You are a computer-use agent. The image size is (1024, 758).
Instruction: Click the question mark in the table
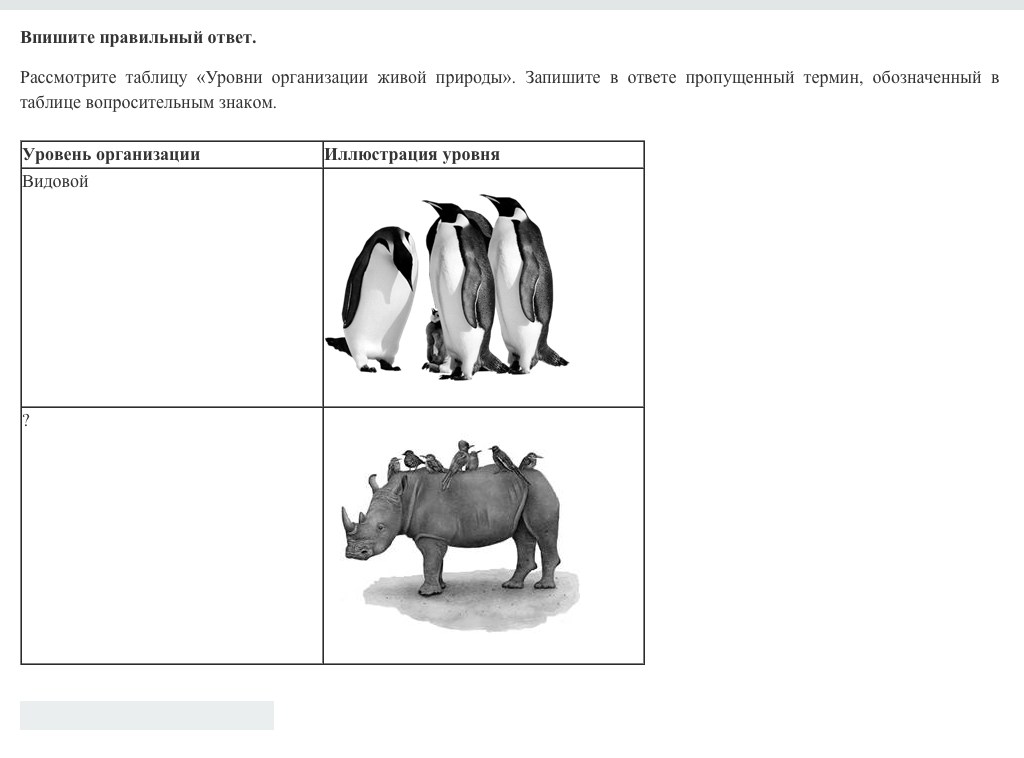point(26,421)
